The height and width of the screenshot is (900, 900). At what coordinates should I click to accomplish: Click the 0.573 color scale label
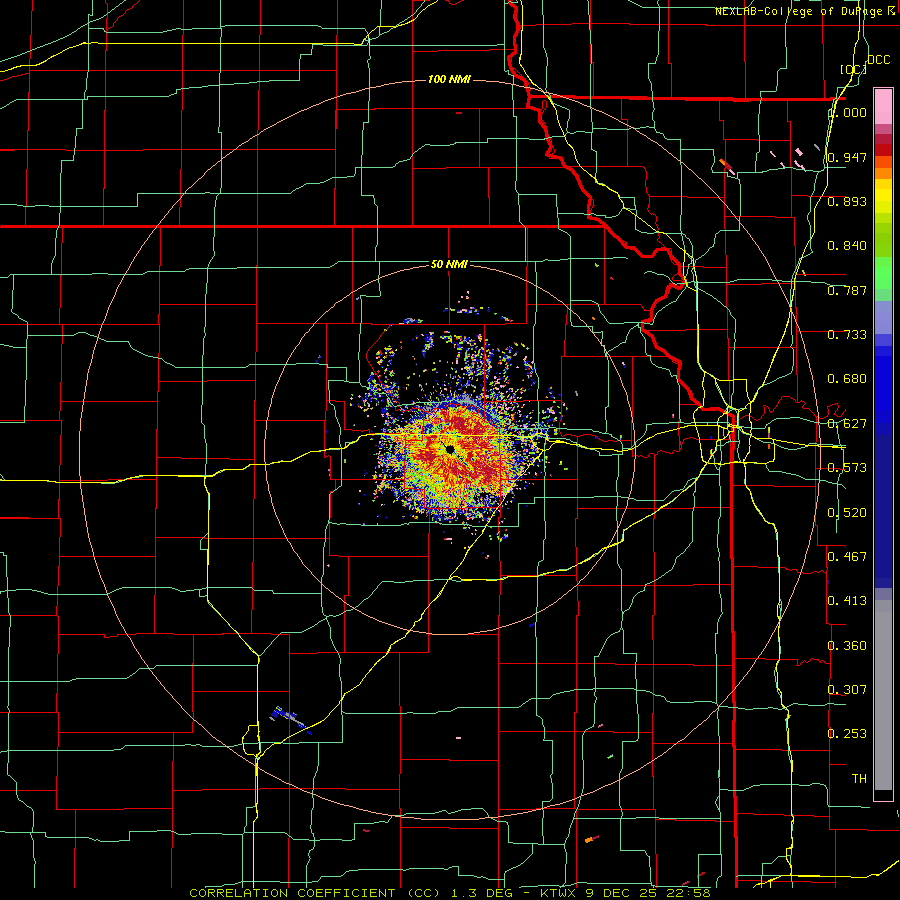pyautogui.click(x=847, y=468)
